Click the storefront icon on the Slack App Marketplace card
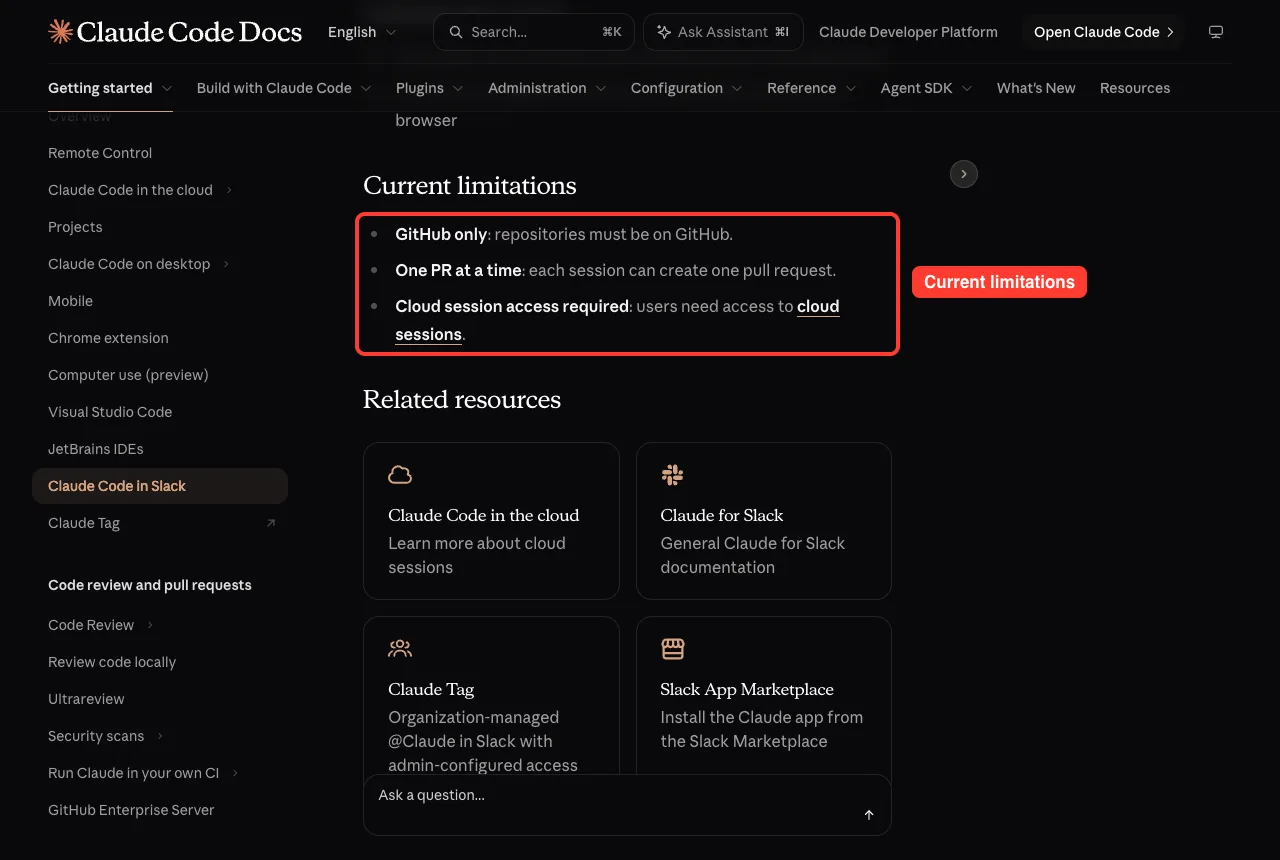The height and width of the screenshot is (860, 1280). (x=672, y=649)
